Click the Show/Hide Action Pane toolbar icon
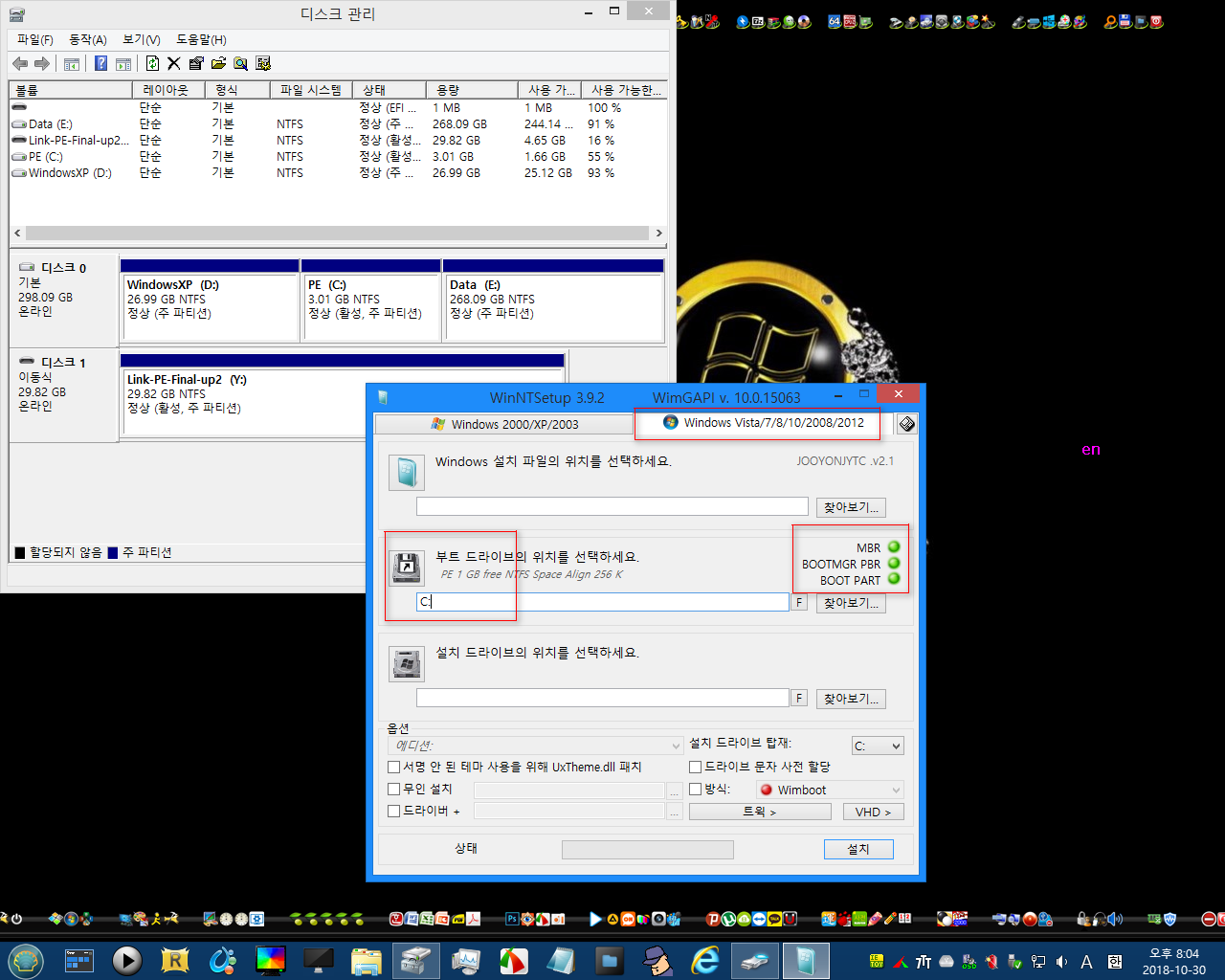The width and height of the screenshot is (1225, 980). coord(123,64)
